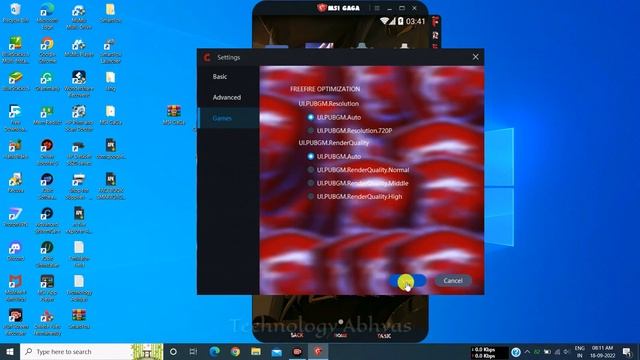Open the Recycle Bin desktop icon

click(x=16, y=13)
